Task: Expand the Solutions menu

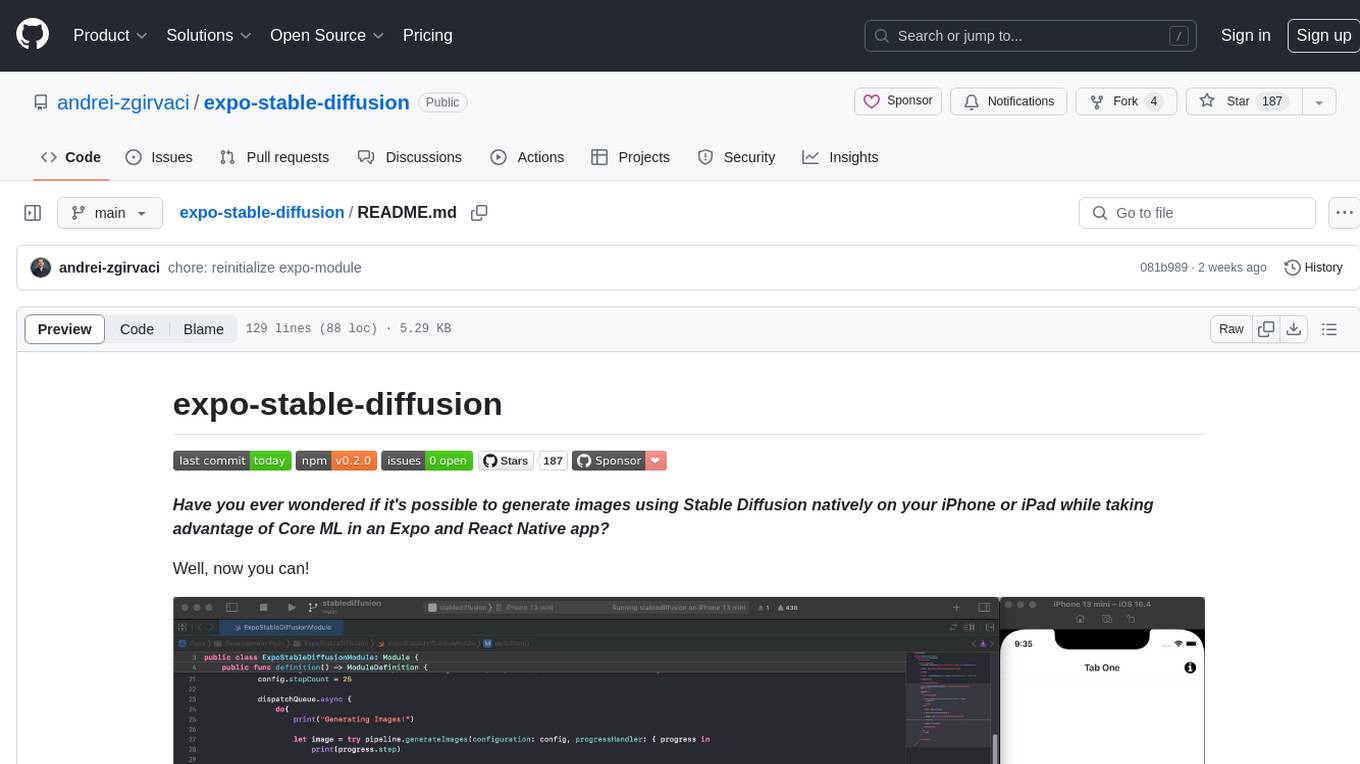Action: coord(207,35)
